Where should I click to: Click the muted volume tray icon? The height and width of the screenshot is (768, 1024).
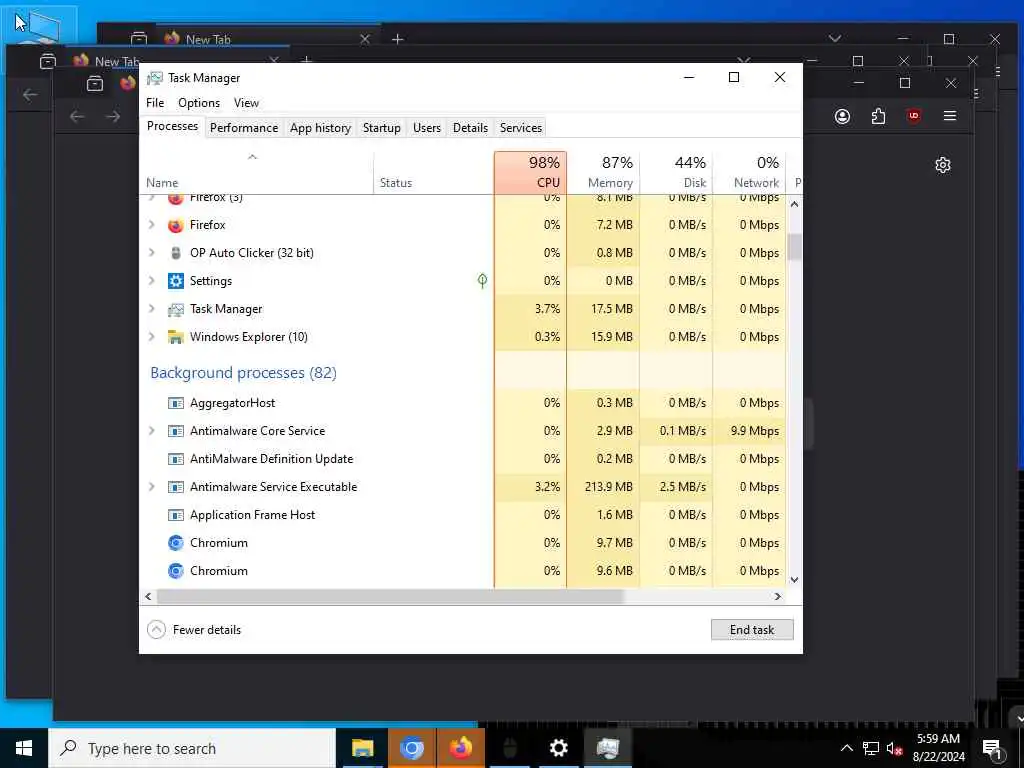(x=894, y=748)
